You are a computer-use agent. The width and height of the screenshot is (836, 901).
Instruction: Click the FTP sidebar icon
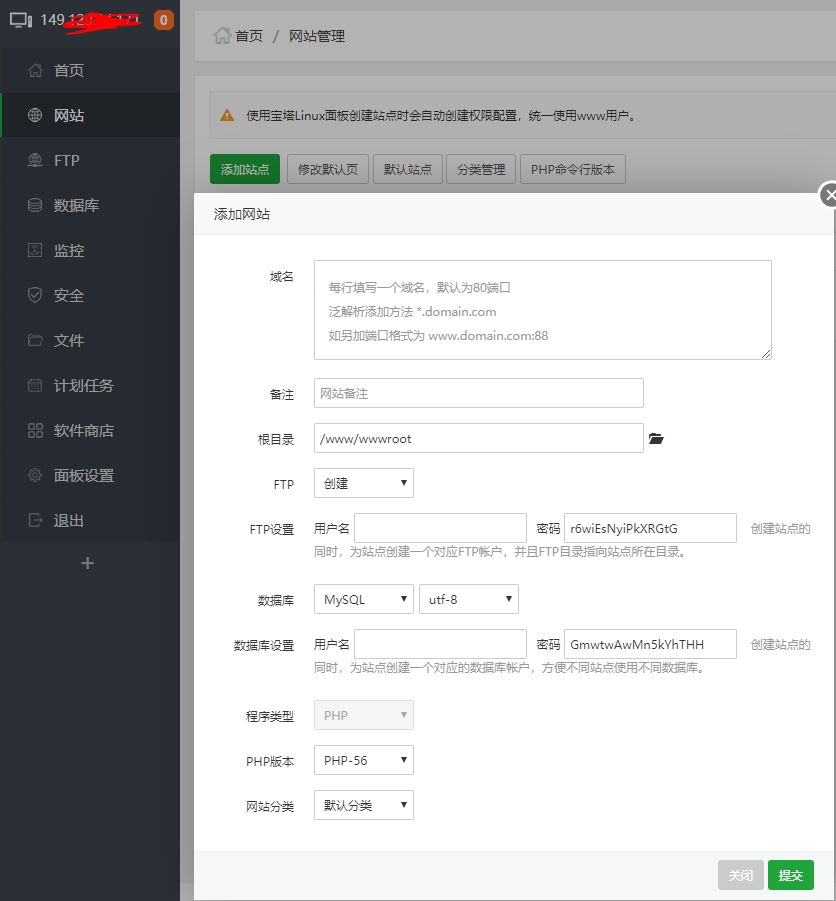[35, 160]
